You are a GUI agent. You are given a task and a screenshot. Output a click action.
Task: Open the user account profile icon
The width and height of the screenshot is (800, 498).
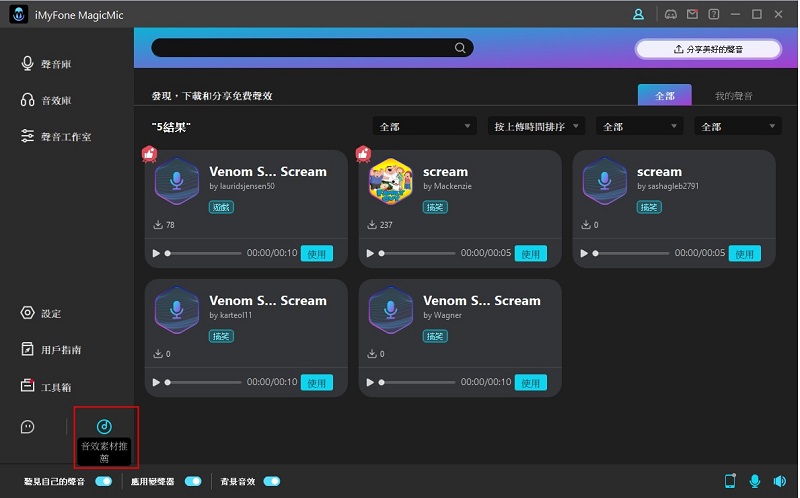(638, 14)
